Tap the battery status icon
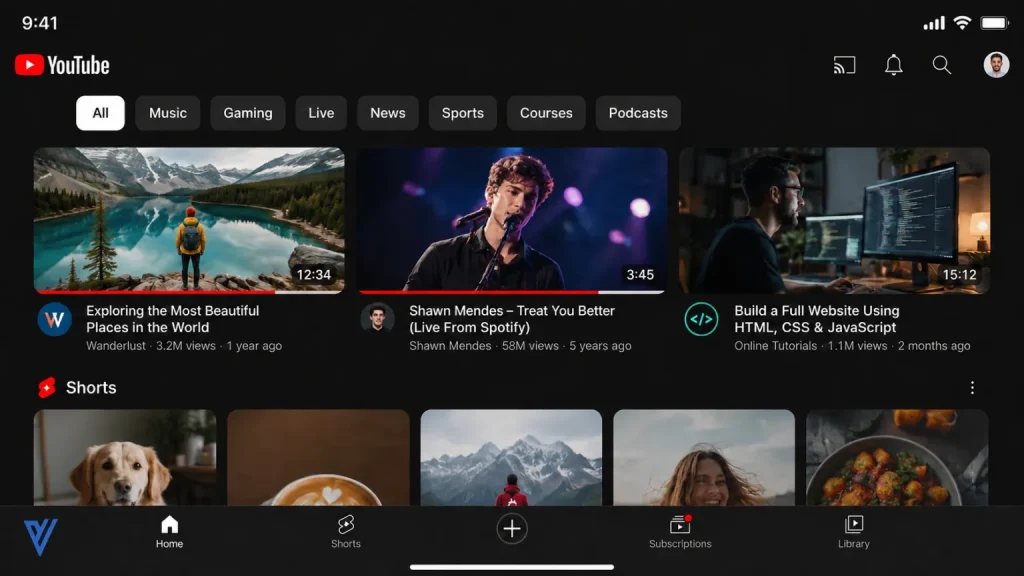Image resolution: width=1024 pixels, height=576 pixels. (x=995, y=23)
